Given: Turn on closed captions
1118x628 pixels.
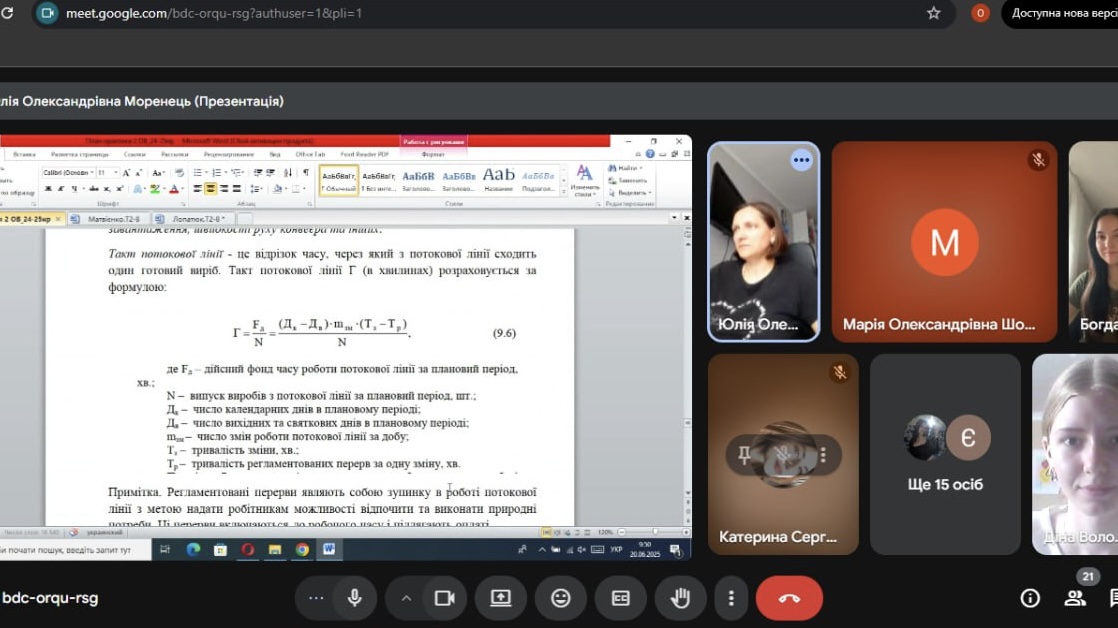Looking at the screenshot, I should tap(620, 598).
